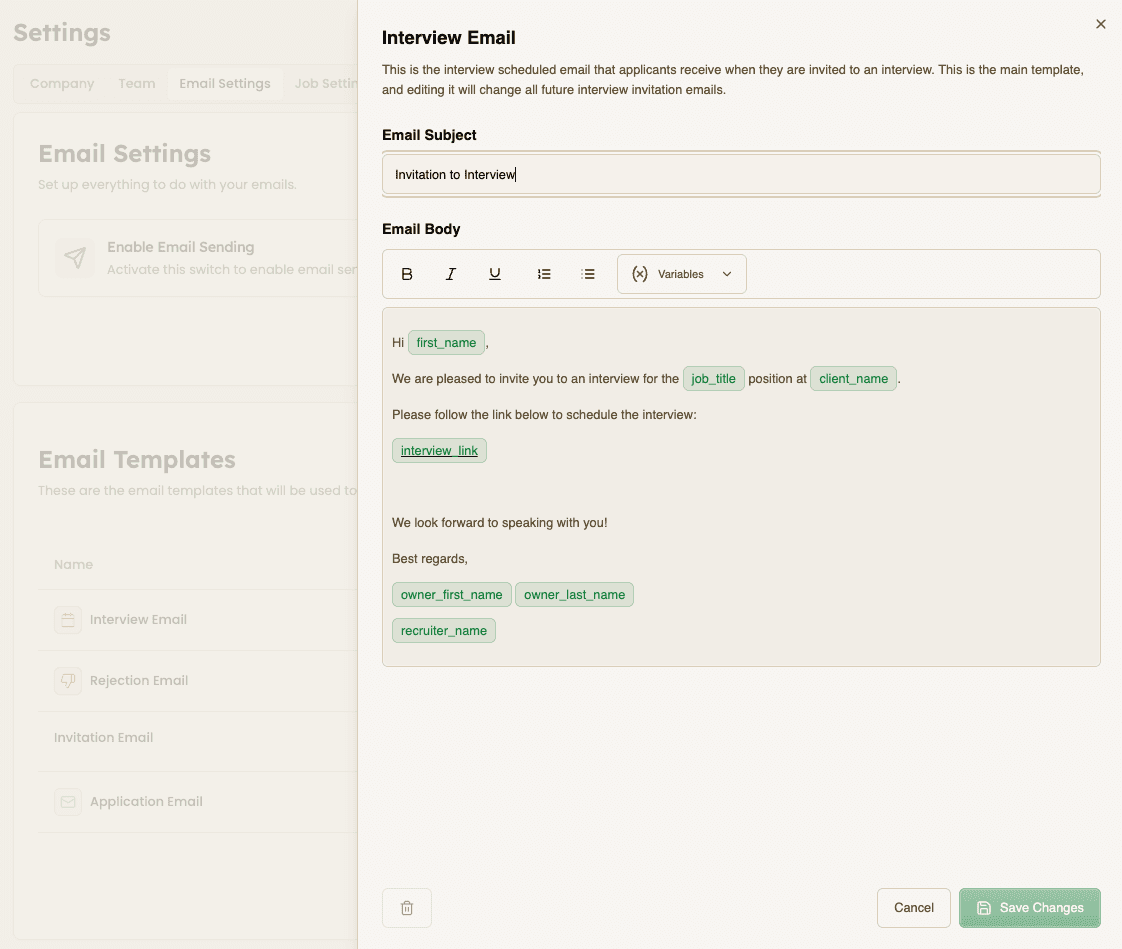
Task: Click the interview_link variable chip
Action: [439, 451]
